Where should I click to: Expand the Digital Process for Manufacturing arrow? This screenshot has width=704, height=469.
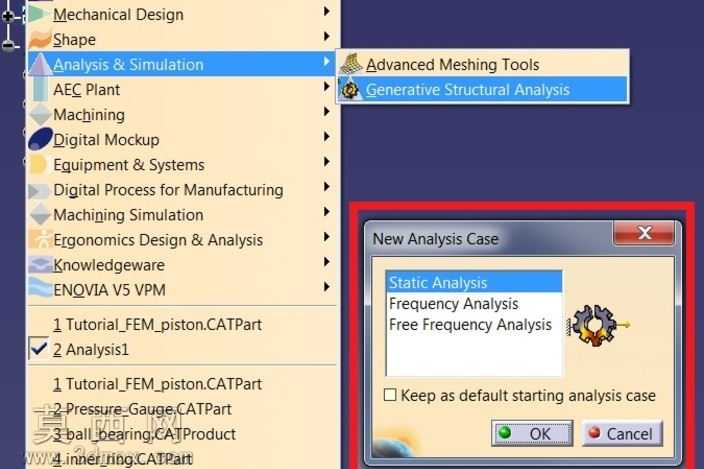pyautogui.click(x=327, y=187)
